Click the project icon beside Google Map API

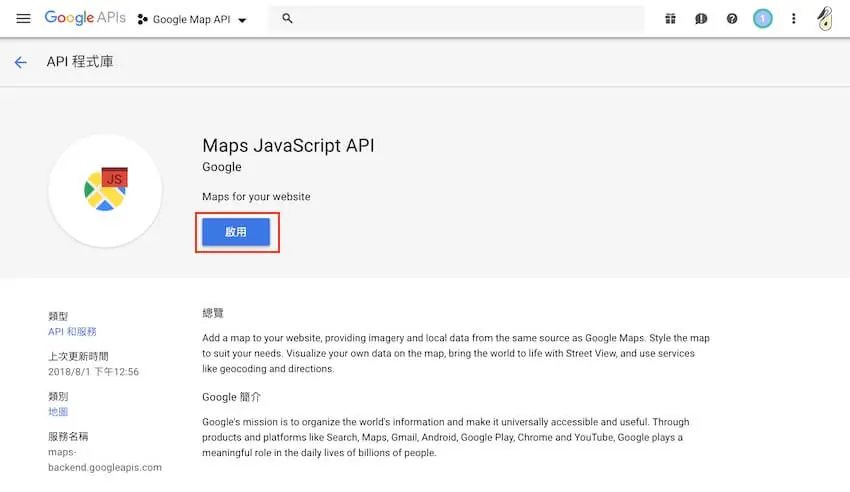tap(143, 20)
